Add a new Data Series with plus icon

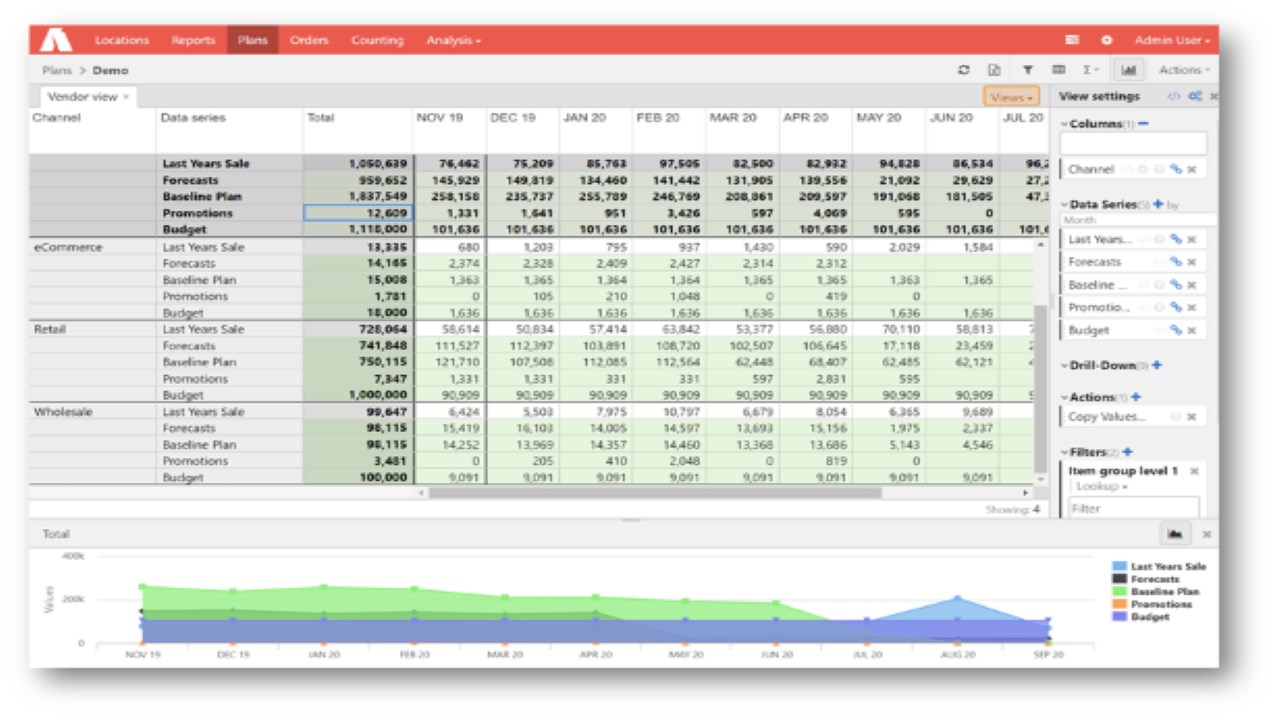click(x=1158, y=204)
